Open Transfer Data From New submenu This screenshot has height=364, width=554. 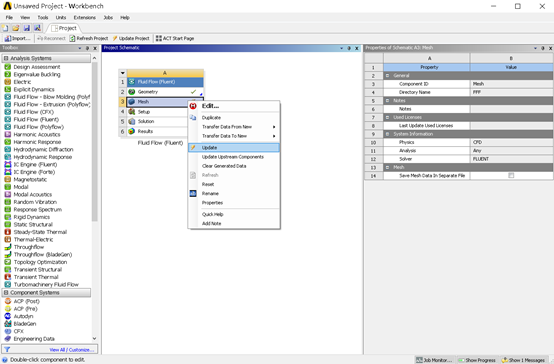click(234, 127)
